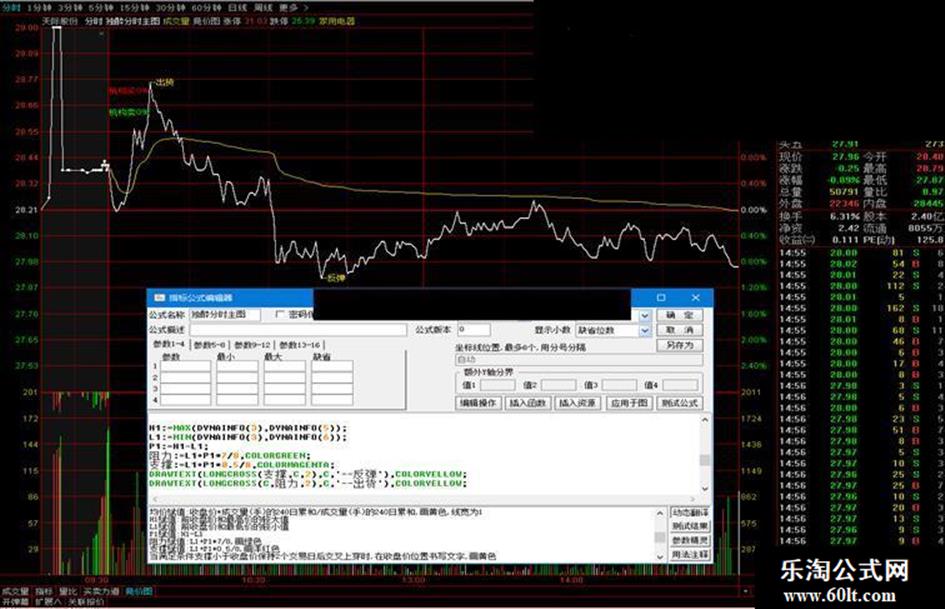Switch to the 60分钟 chart period tab
The image size is (945, 609).
tap(206, 7)
